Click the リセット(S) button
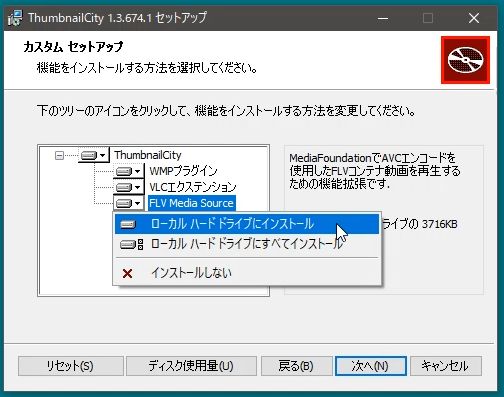The image size is (504, 397). click(71, 366)
